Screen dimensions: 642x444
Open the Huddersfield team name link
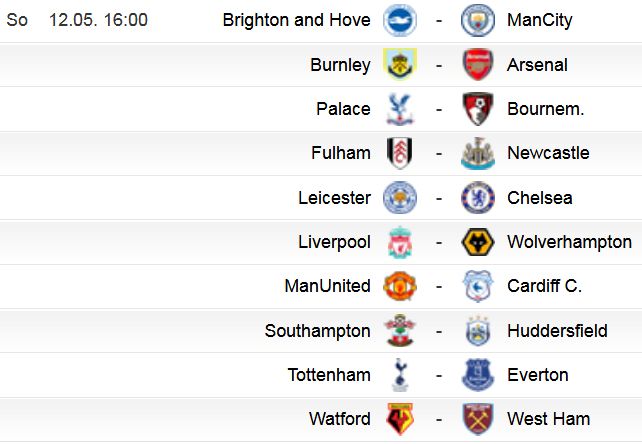coord(557,331)
